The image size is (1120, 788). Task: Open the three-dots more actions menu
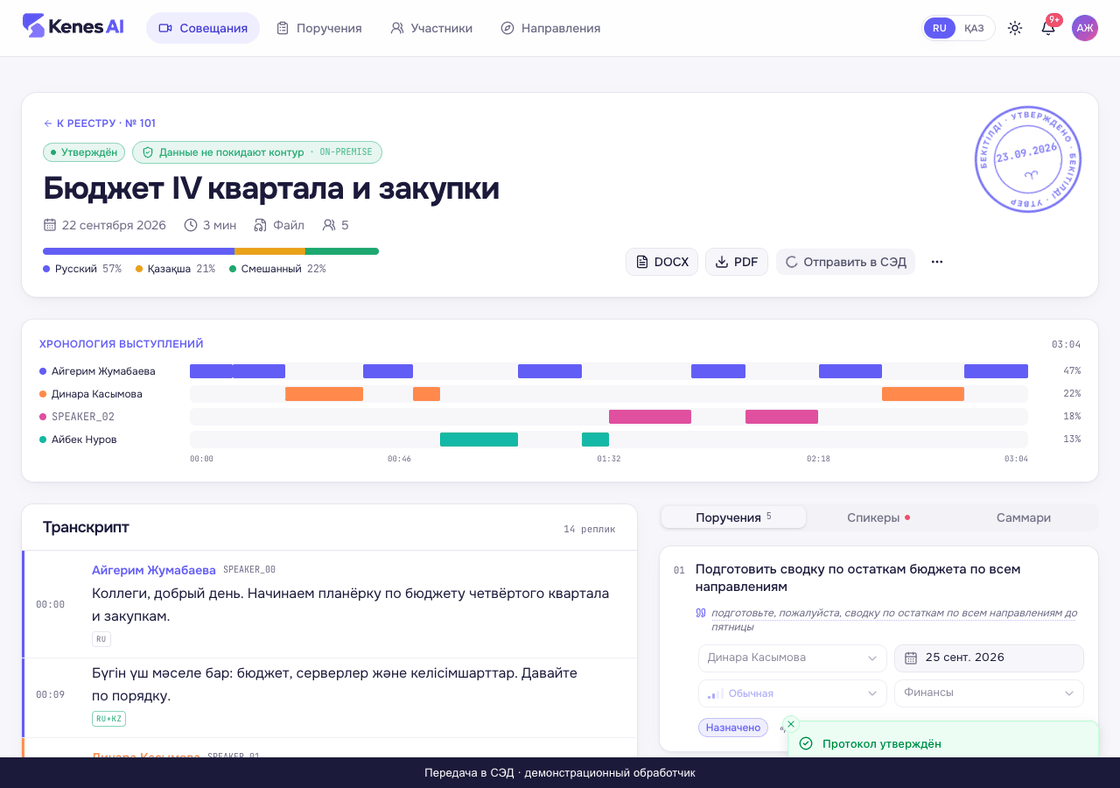[x=936, y=261]
